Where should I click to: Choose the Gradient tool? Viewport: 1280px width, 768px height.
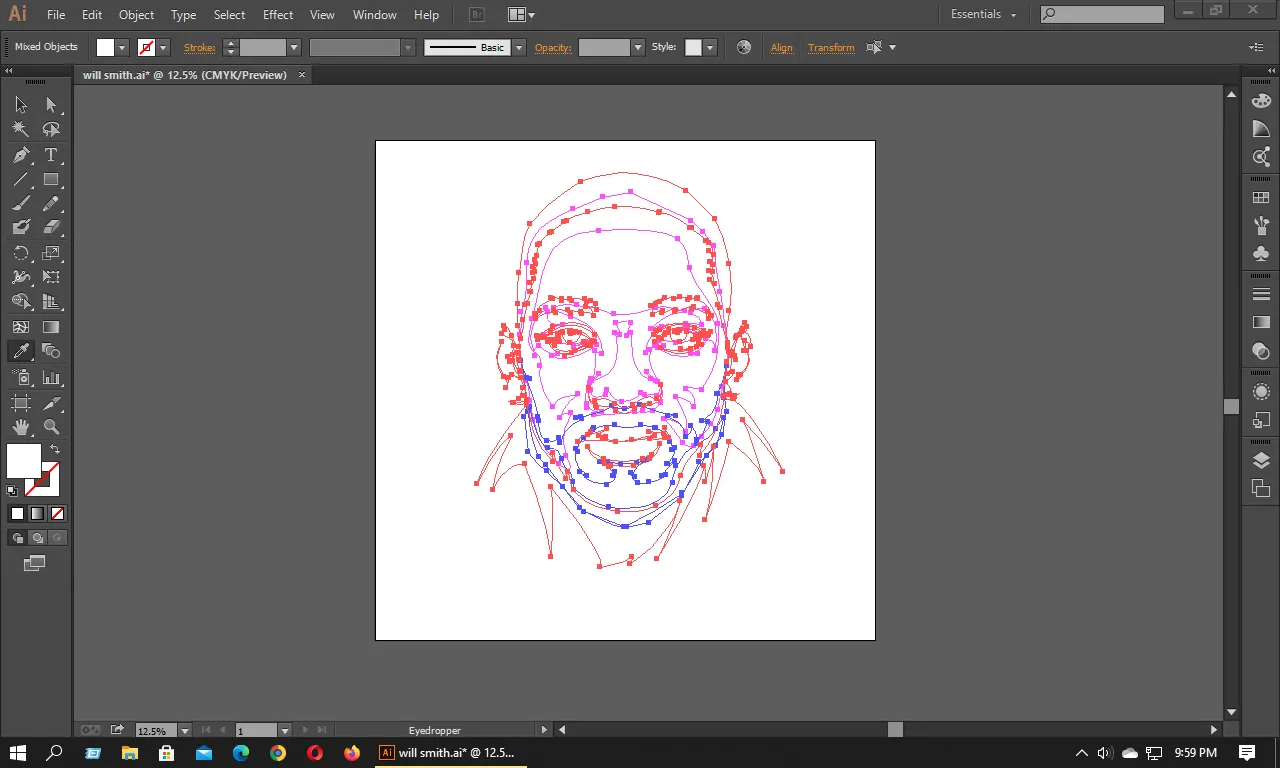51,327
